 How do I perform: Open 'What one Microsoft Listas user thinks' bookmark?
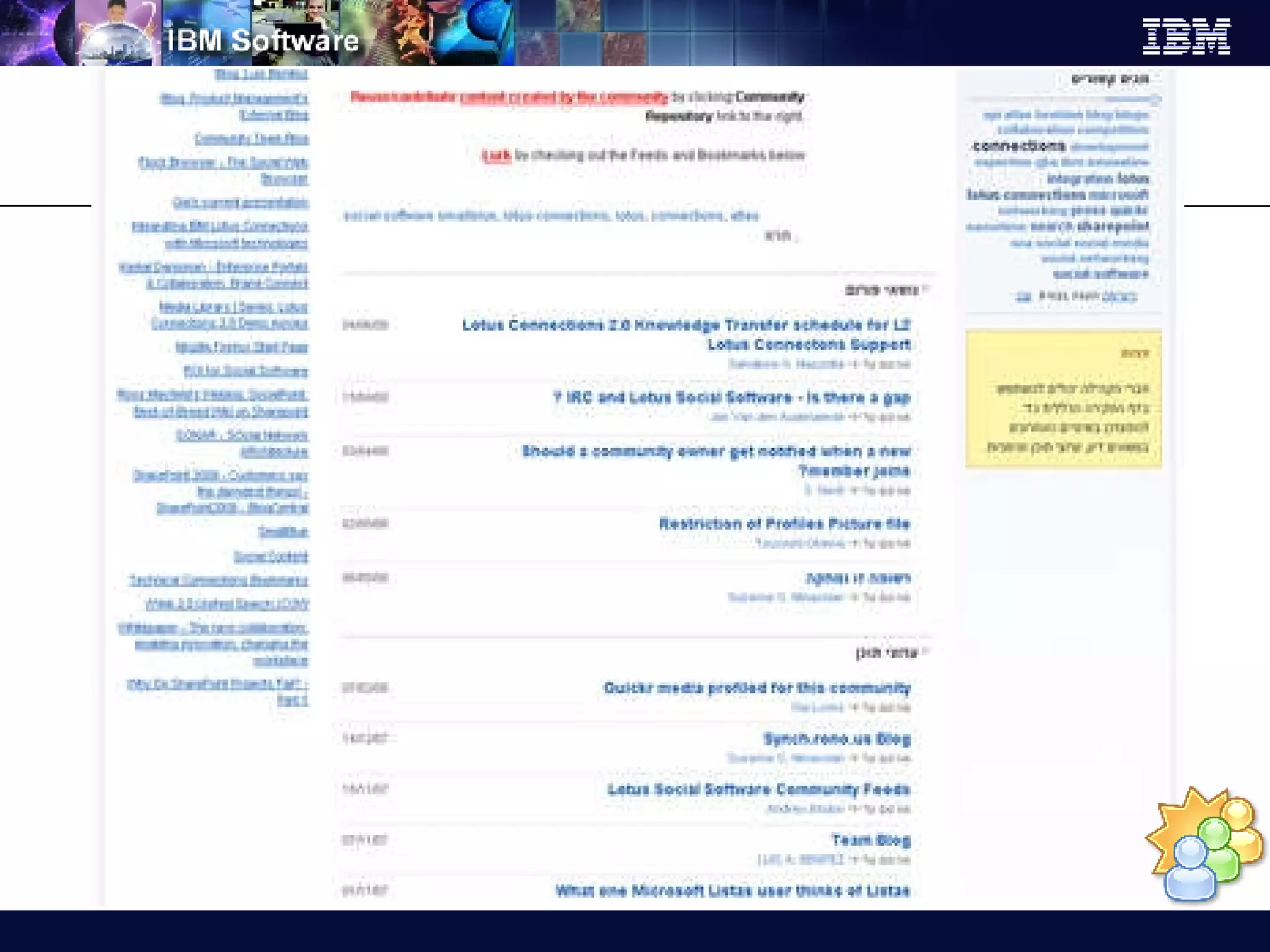click(x=732, y=891)
